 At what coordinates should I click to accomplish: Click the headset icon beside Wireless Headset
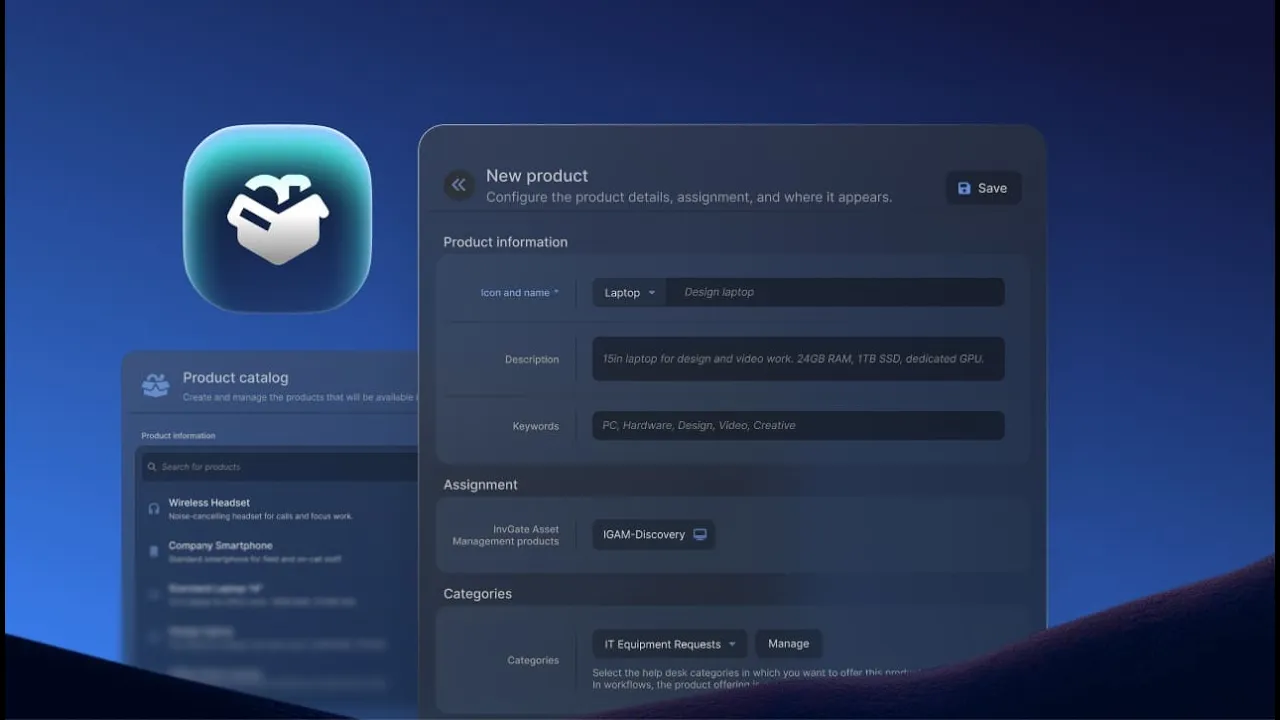[x=154, y=509]
